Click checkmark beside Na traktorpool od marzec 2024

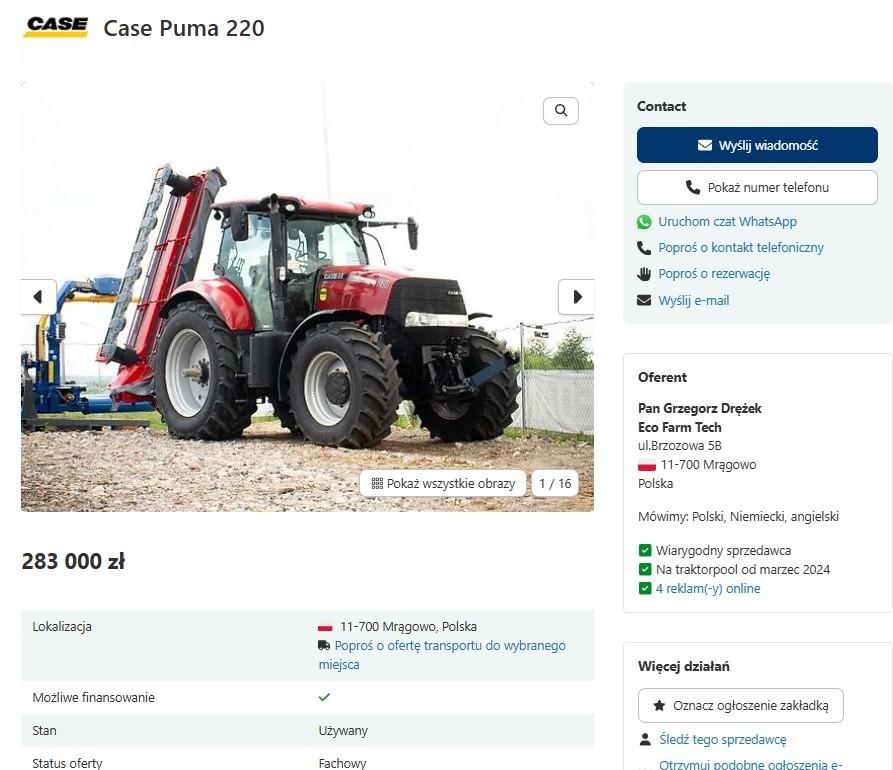(645, 569)
